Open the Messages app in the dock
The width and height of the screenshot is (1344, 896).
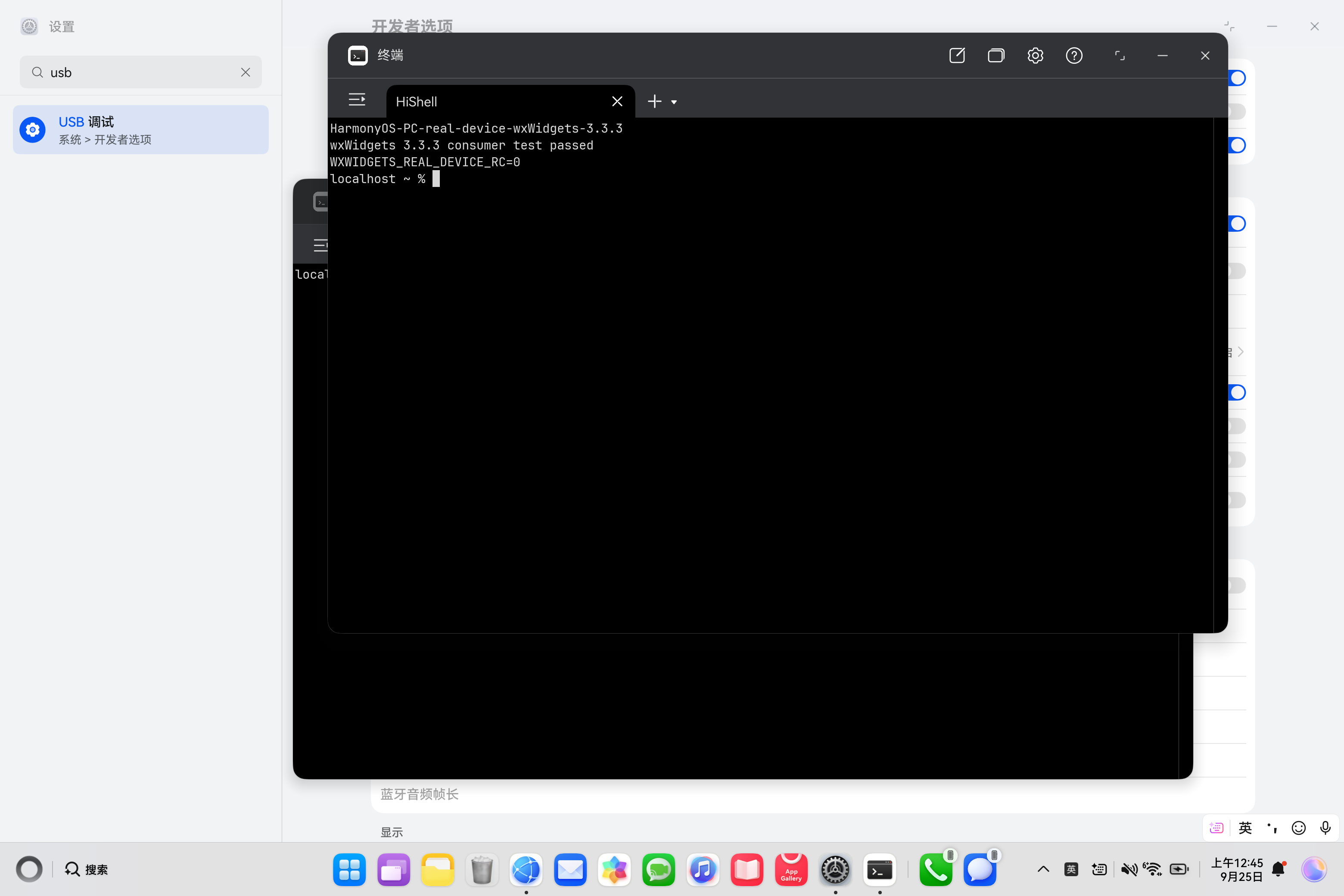[980, 870]
